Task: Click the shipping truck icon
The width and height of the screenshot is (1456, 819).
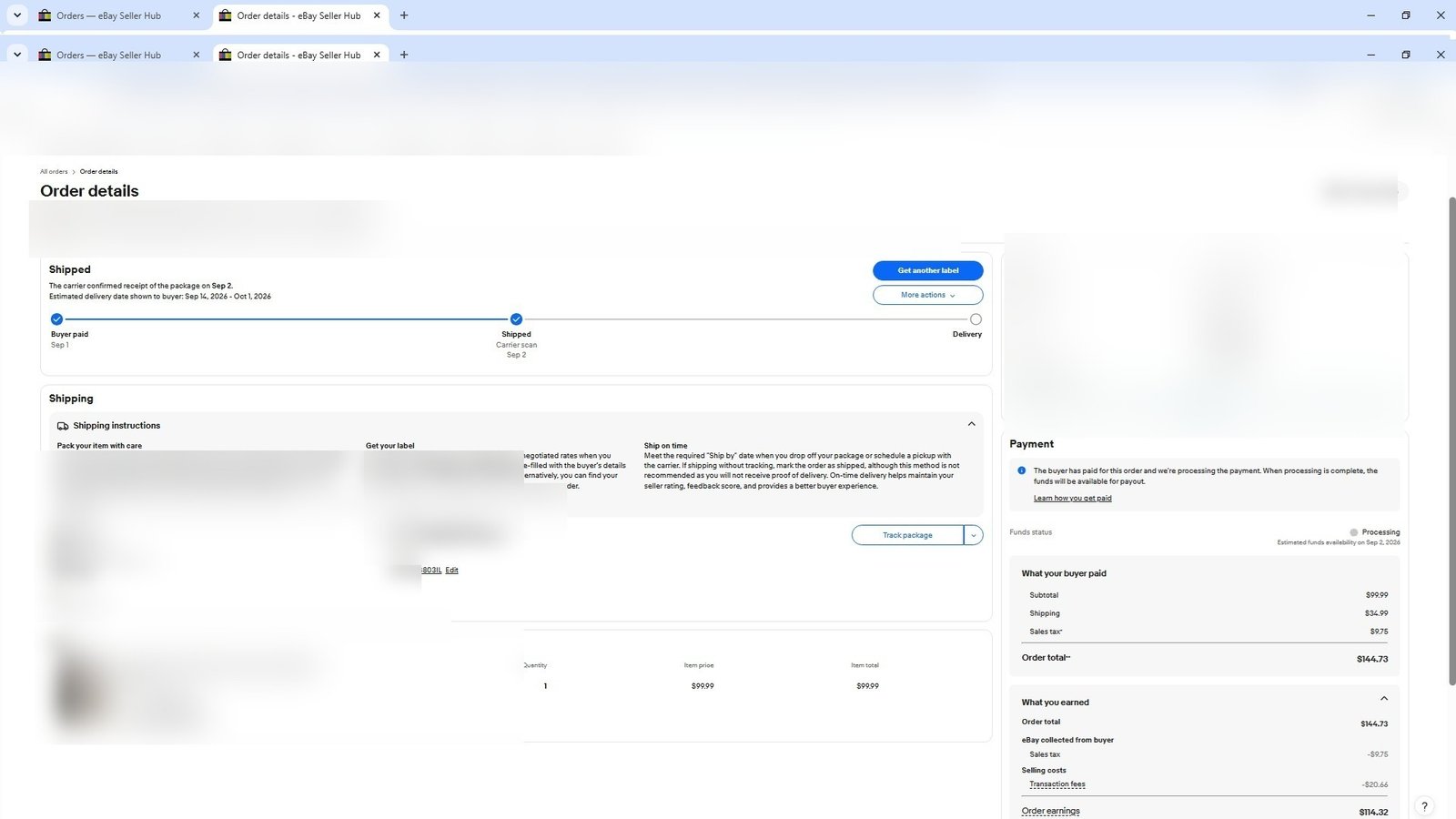Action: click(x=63, y=426)
